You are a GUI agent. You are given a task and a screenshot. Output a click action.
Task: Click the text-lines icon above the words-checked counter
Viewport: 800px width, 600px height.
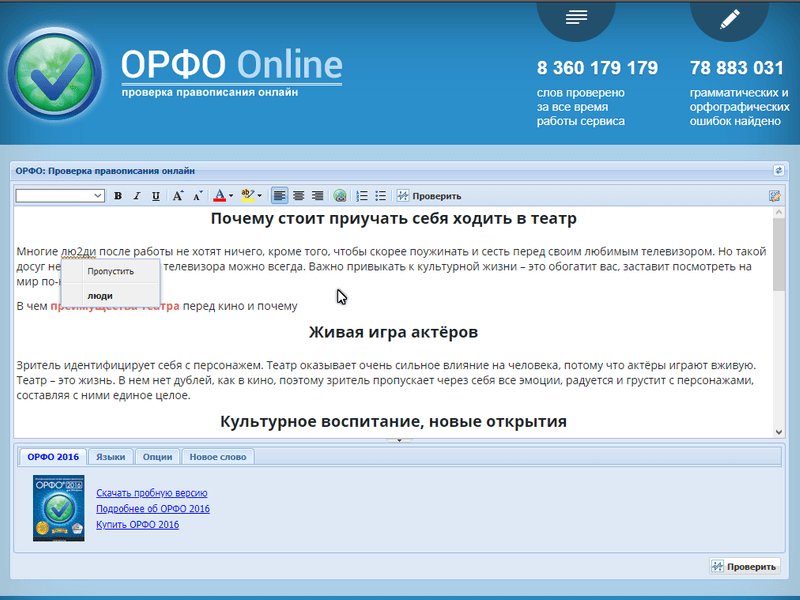[576, 17]
